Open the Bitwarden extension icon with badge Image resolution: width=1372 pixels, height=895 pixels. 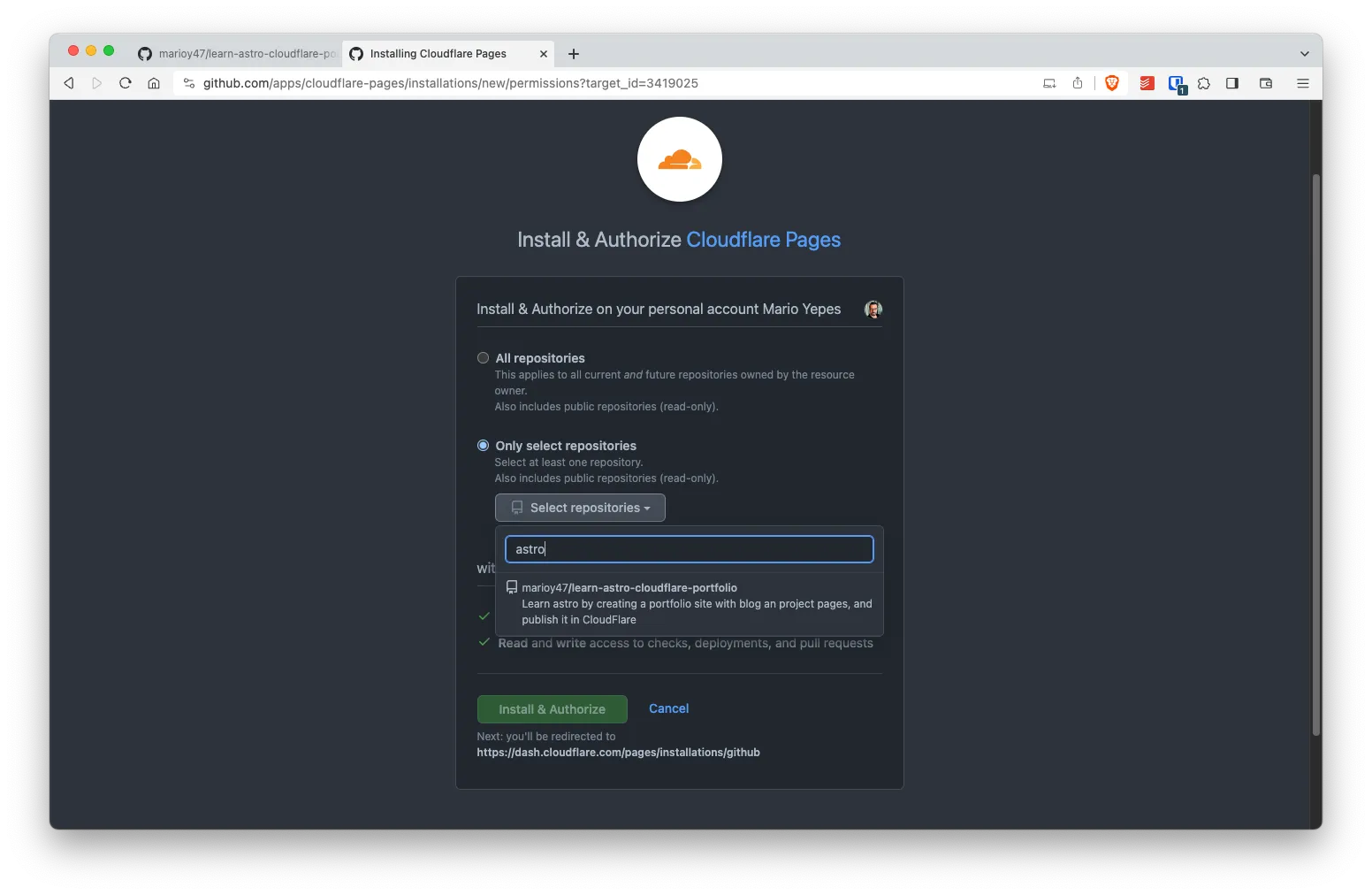pyautogui.click(x=1177, y=84)
